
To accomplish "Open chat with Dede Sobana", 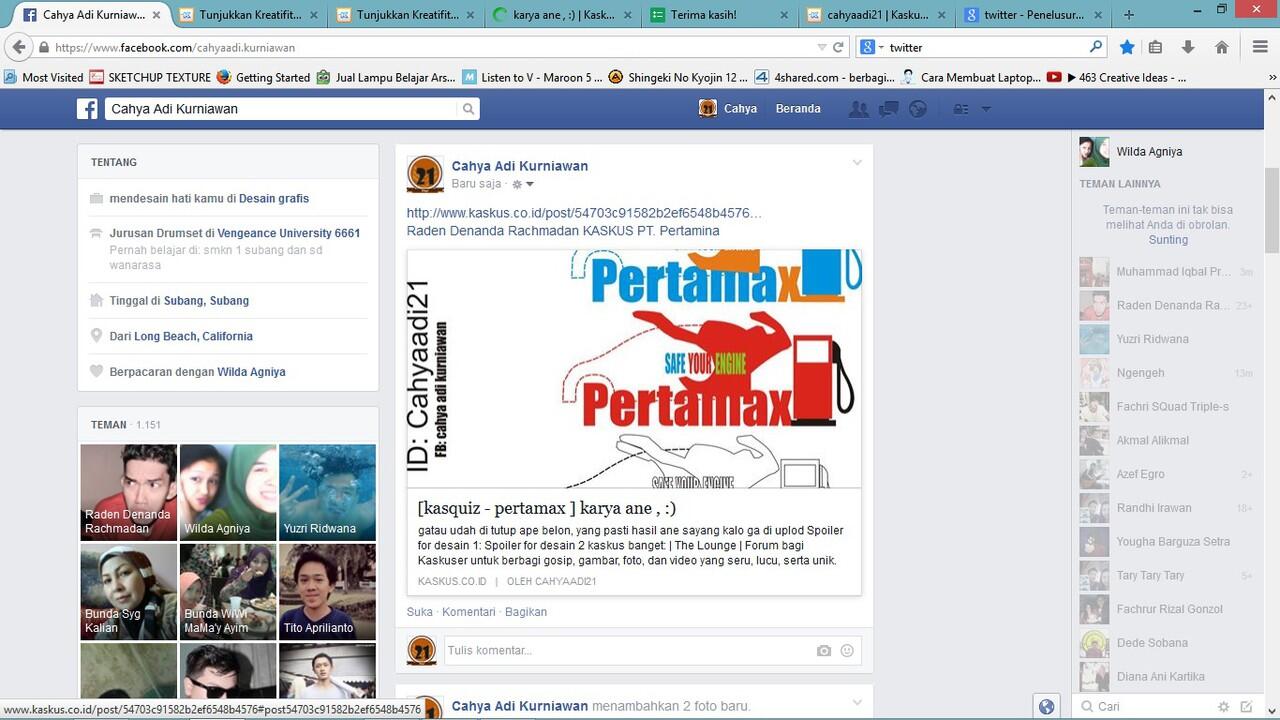I will tap(1167, 643).
